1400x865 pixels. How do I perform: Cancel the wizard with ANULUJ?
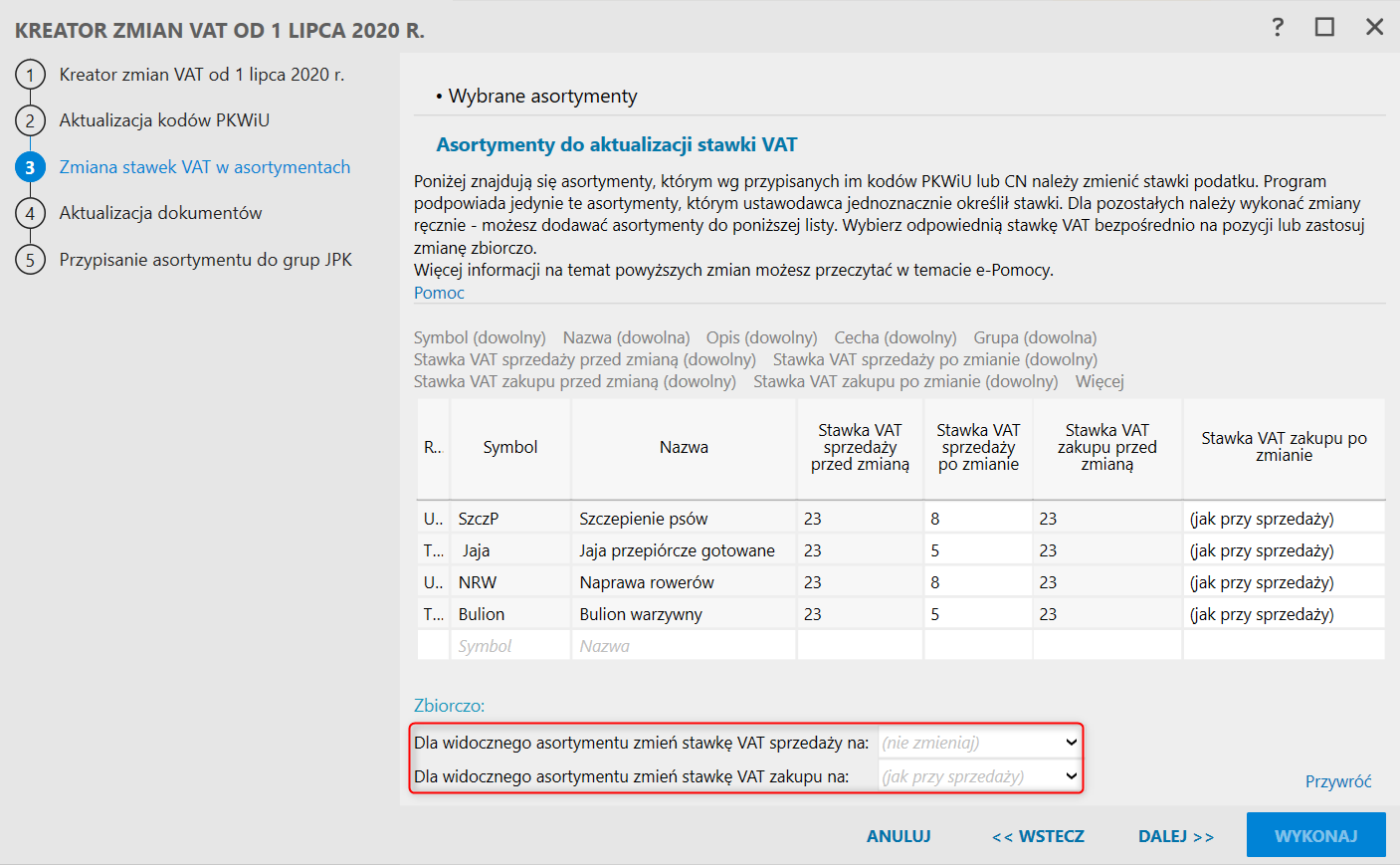pos(899,836)
